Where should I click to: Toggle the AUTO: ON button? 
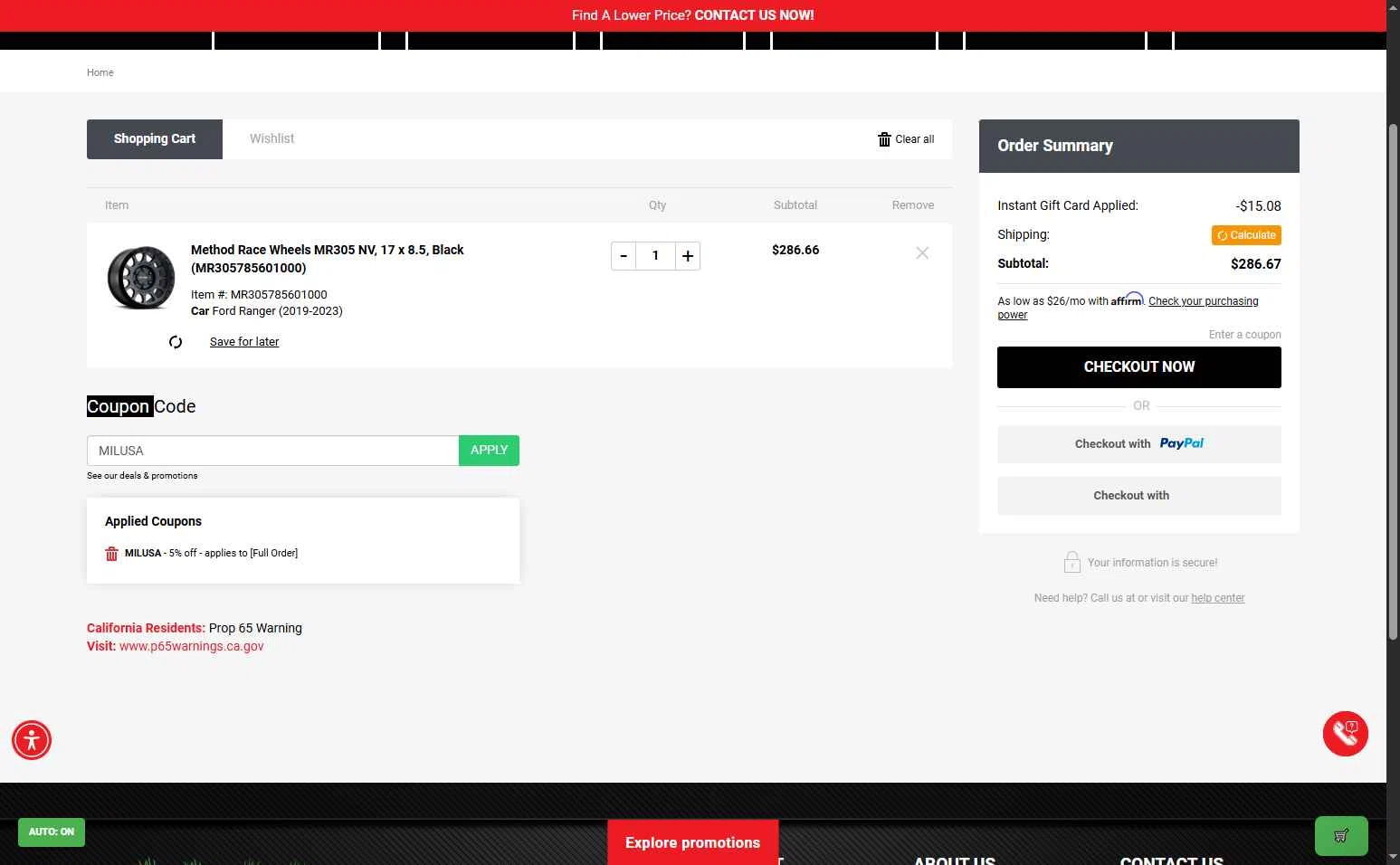coord(52,832)
